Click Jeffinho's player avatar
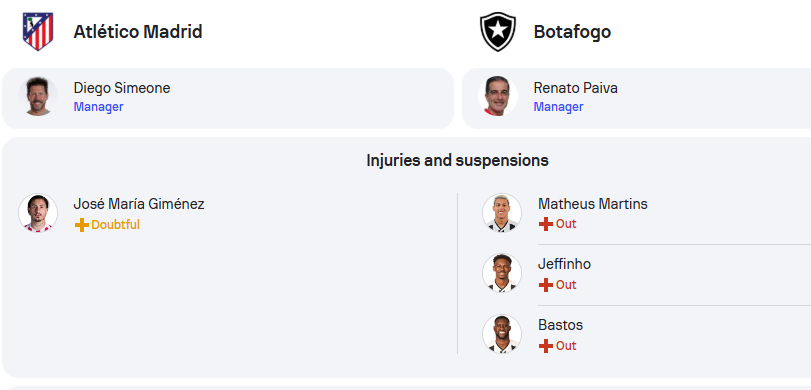 502,273
